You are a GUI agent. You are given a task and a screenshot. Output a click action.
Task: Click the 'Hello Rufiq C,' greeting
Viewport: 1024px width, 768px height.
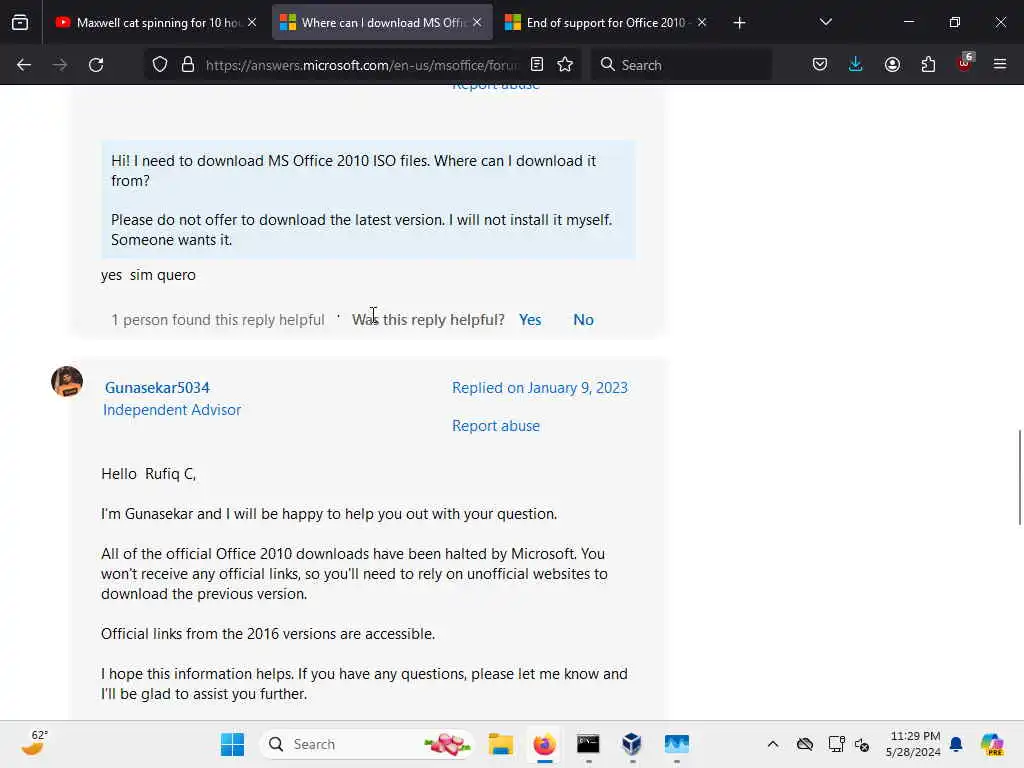click(x=148, y=473)
